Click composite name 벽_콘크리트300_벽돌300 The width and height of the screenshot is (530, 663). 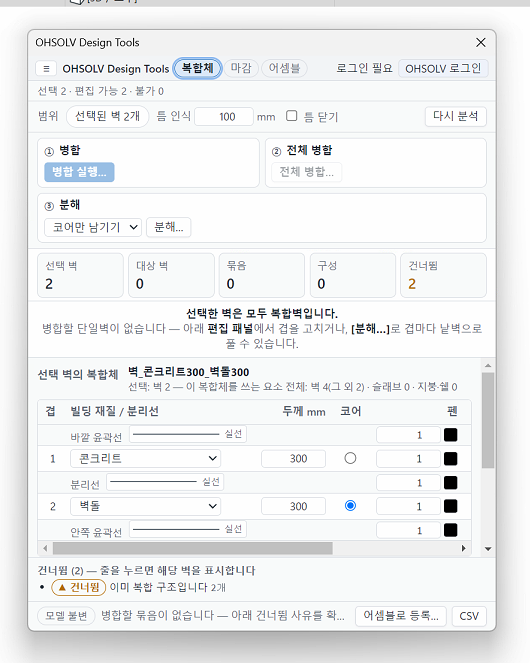point(189,372)
